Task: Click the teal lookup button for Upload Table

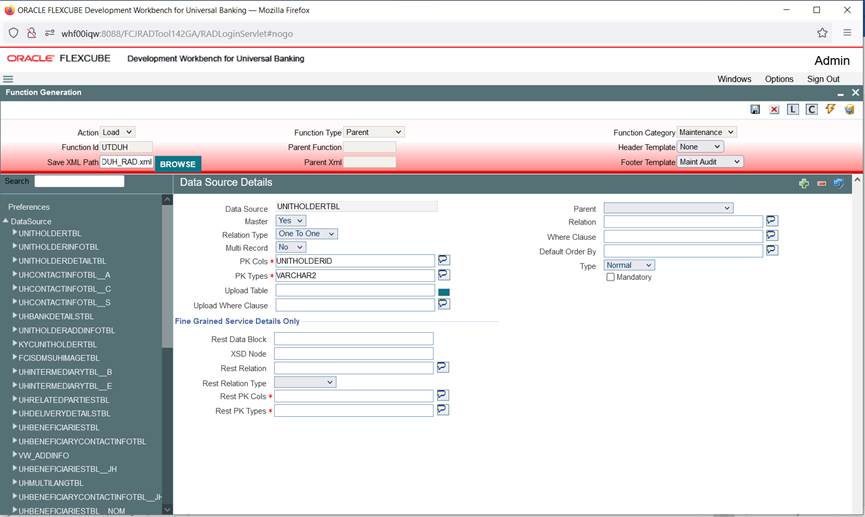Action: click(444, 292)
